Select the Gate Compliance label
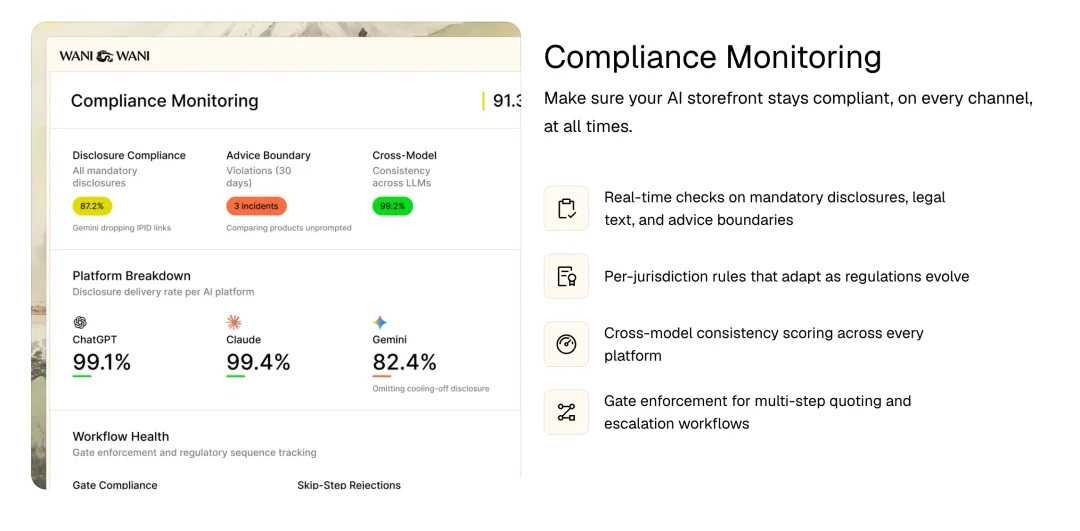Screen dimensions: 1080x531 pos(115,486)
